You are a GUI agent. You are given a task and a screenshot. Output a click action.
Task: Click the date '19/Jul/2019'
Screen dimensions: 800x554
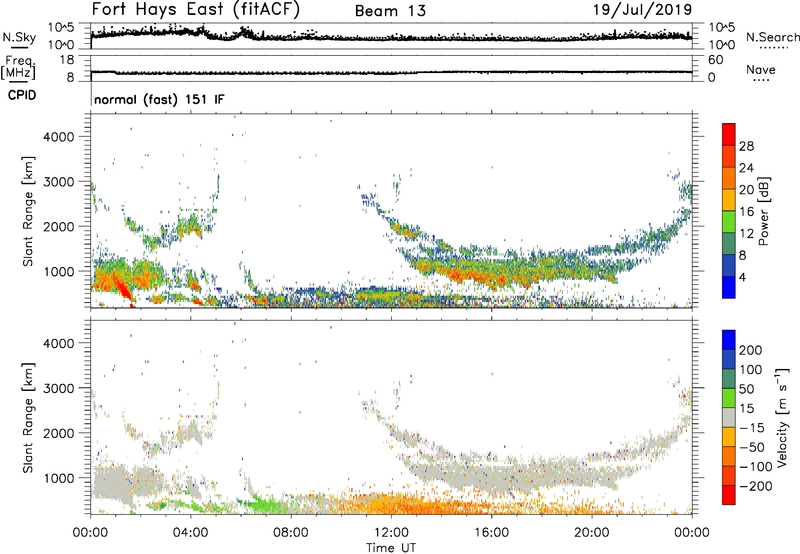pos(642,9)
